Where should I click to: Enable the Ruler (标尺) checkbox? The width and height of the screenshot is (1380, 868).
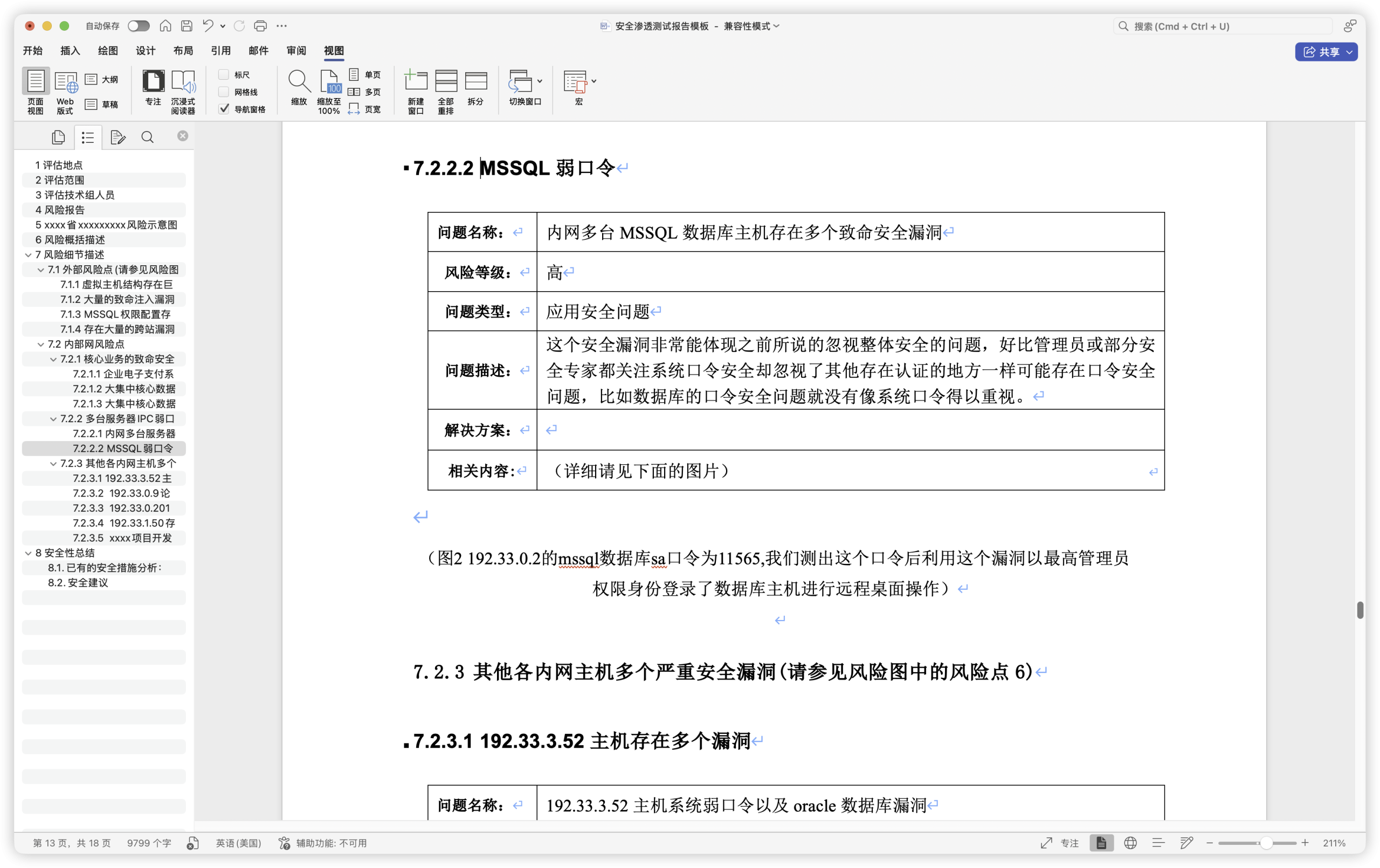[224, 74]
